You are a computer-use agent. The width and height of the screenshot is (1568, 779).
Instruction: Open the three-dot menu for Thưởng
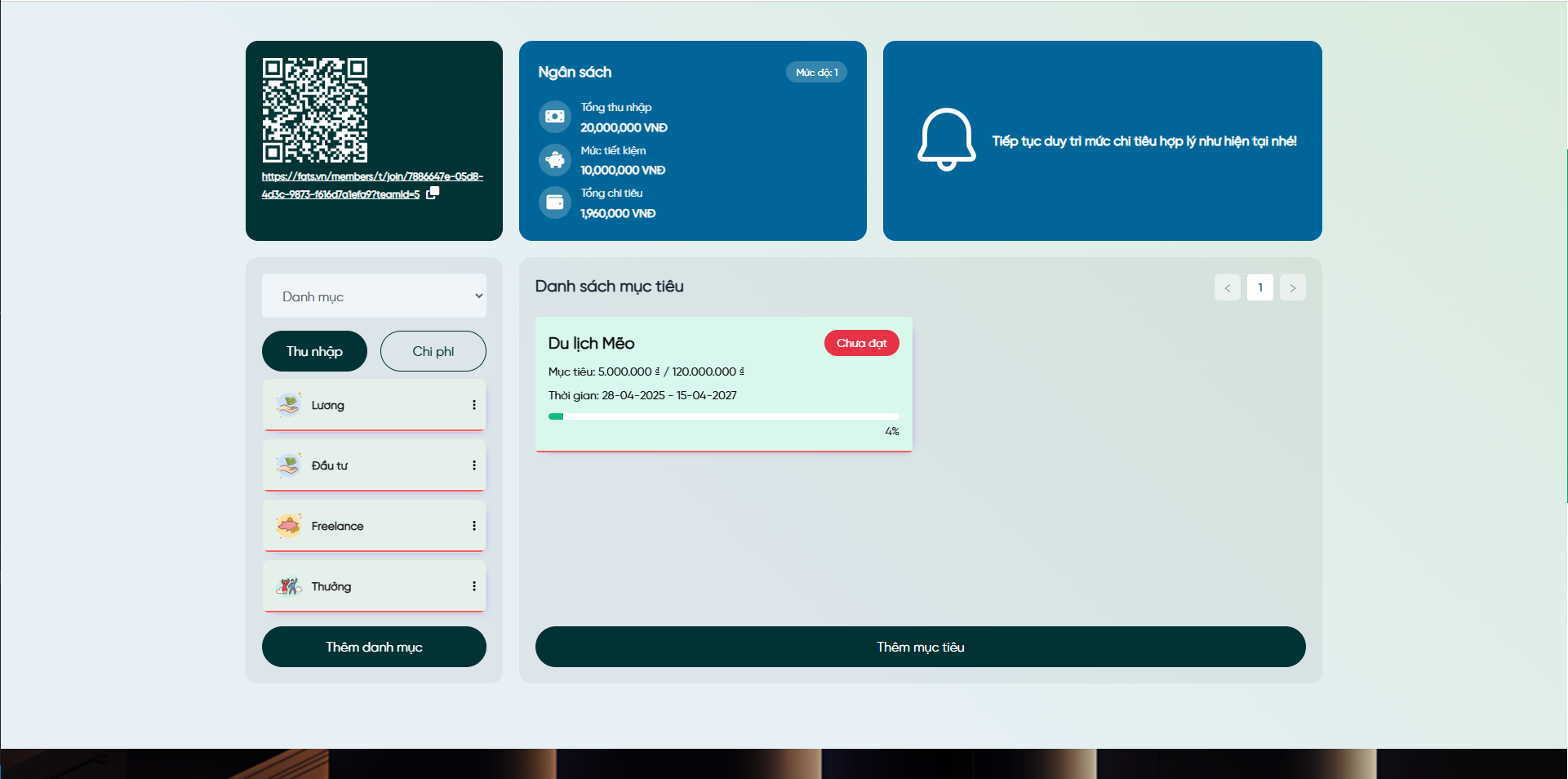pyautogui.click(x=473, y=586)
